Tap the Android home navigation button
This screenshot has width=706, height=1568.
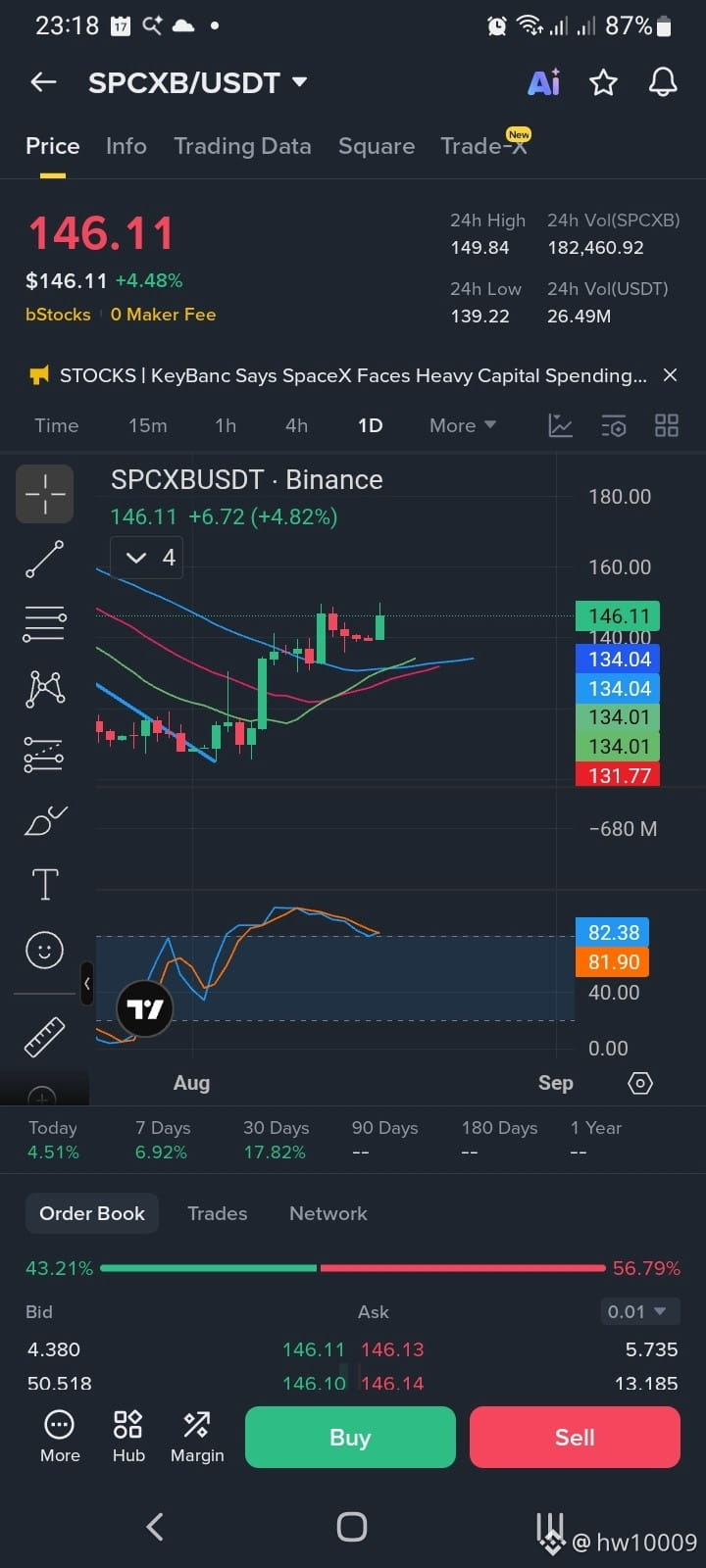[x=352, y=1527]
